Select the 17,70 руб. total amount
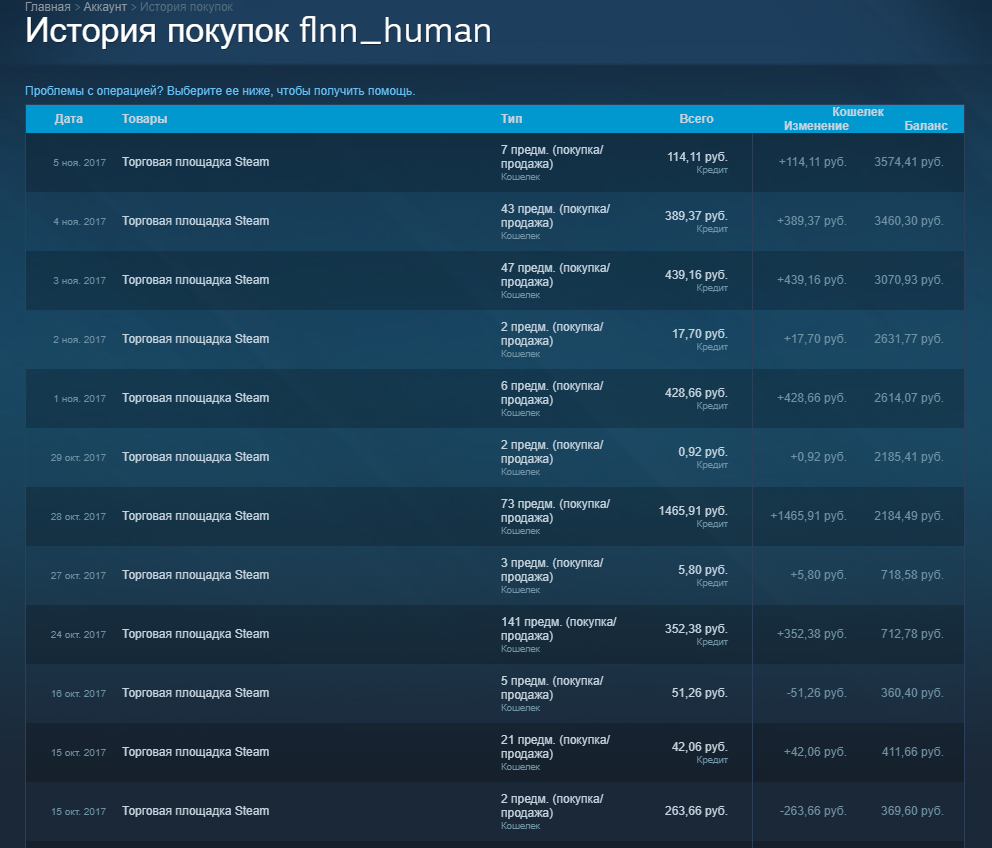Screen dimensions: 992x848 point(700,334)
